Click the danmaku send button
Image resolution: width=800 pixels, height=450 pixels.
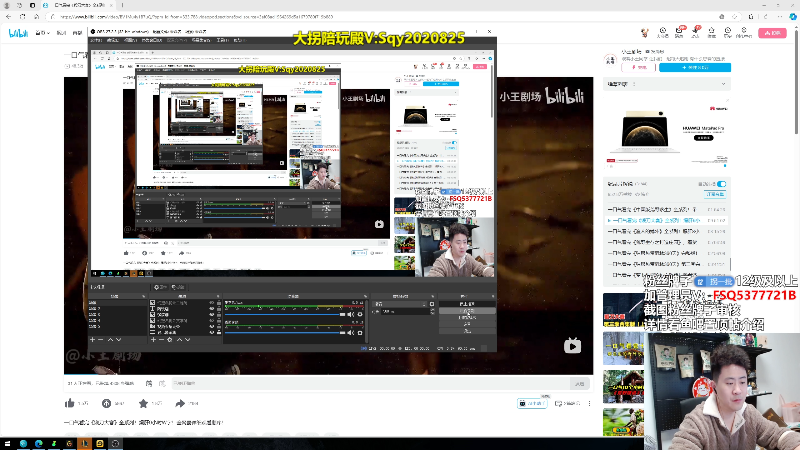pyautogui.click(x=580, y=383)
